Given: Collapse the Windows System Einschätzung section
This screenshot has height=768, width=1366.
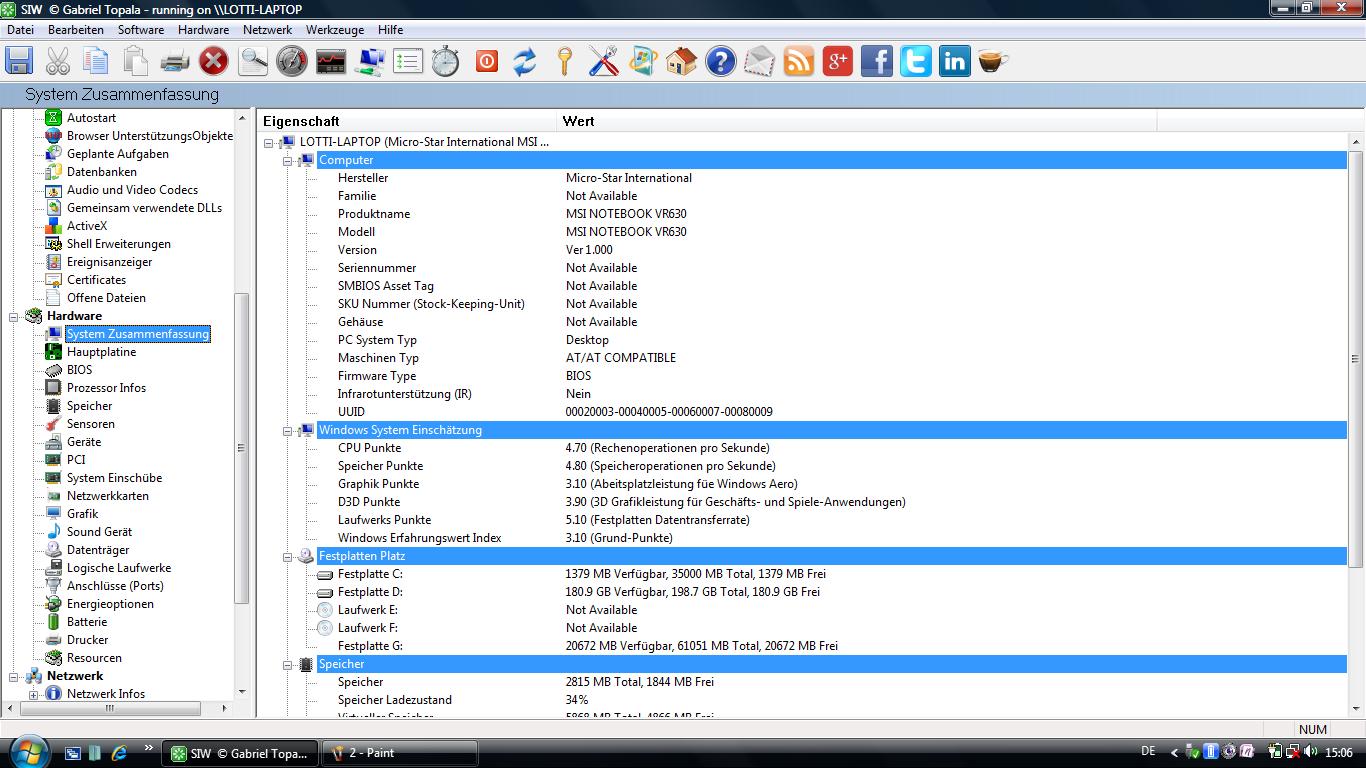Looking at the screenshot, I should [287, 430].
